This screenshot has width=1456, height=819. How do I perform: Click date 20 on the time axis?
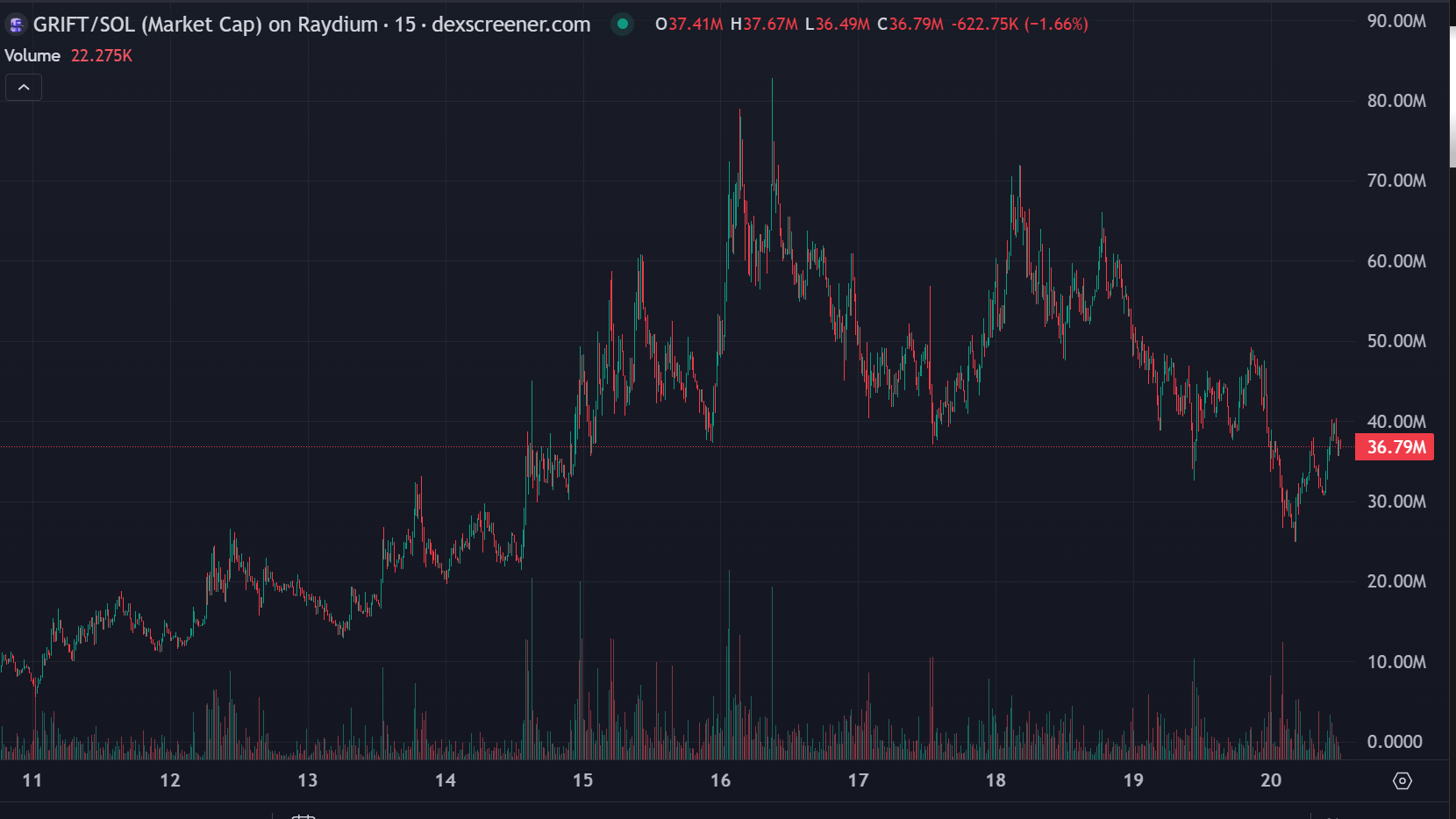tap(1271, 780)
